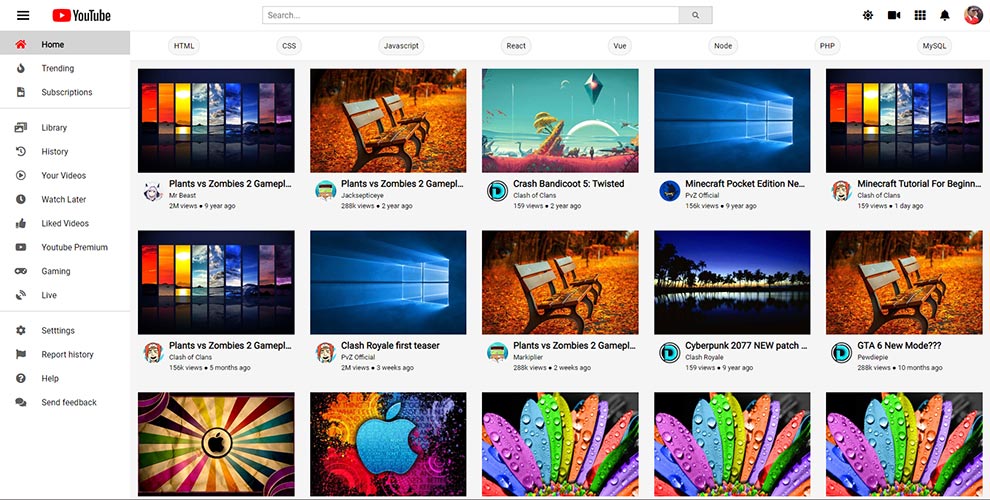The width and height of the screenshot is (990, 500).
Task: Click Pewdiepie channel avatar
Action: click(842, 352)
